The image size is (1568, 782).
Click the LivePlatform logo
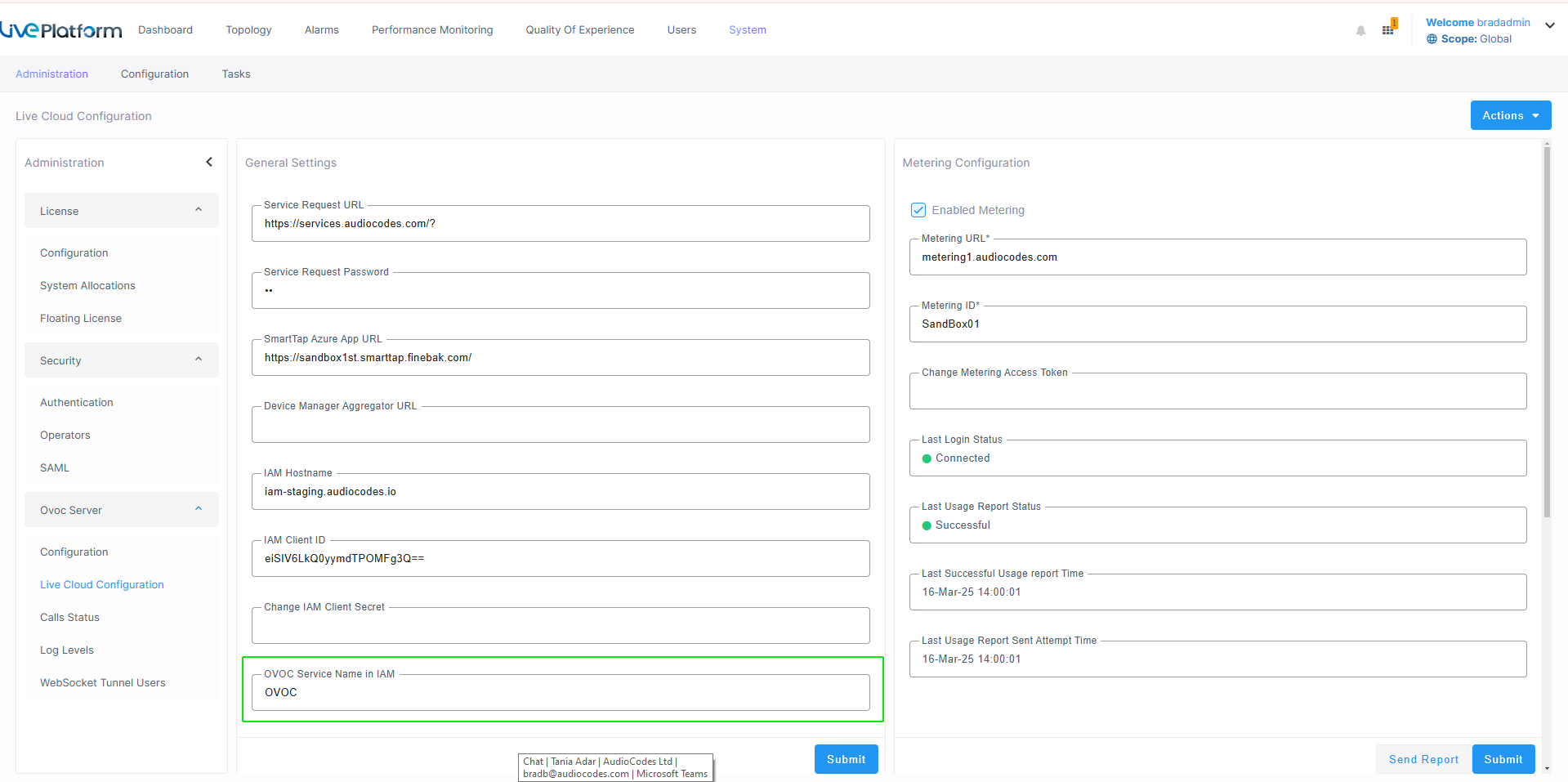click(x=61, y=30)
